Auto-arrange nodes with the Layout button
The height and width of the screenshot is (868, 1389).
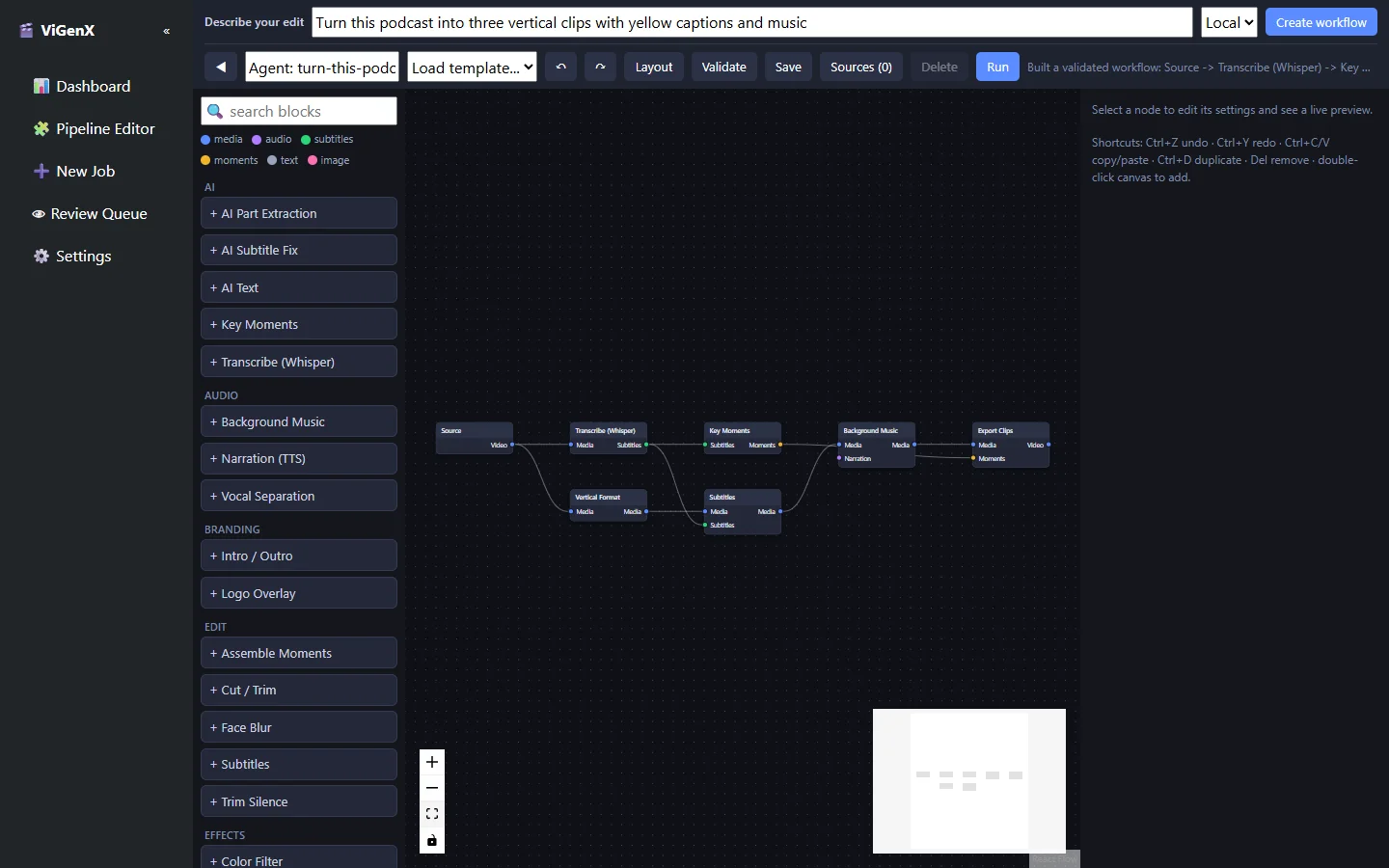[654, 67]
